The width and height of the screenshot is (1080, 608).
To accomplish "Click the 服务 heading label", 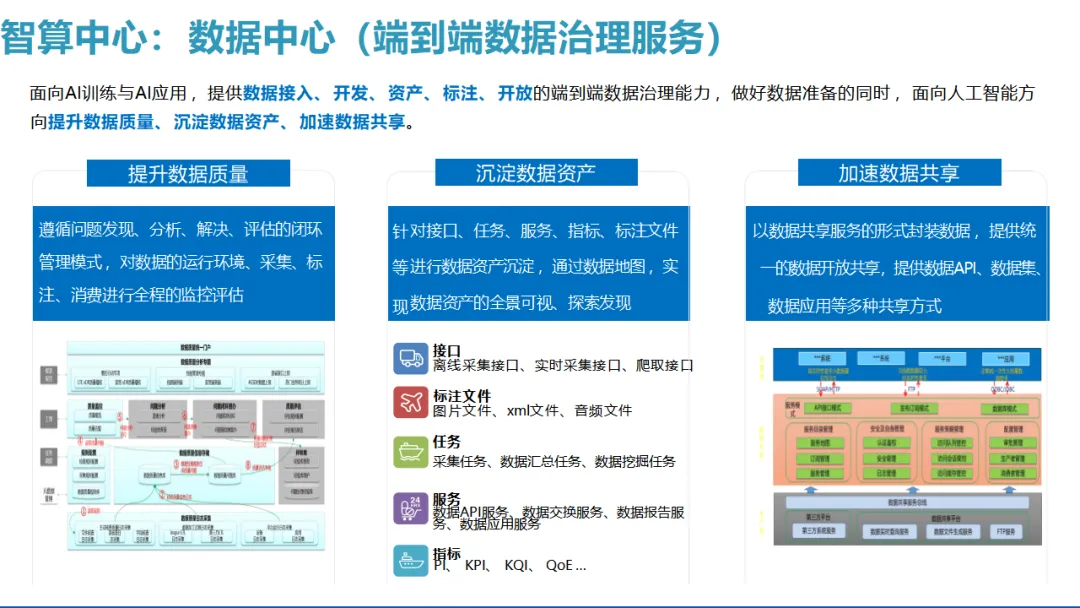I will [x=446, y=499].
